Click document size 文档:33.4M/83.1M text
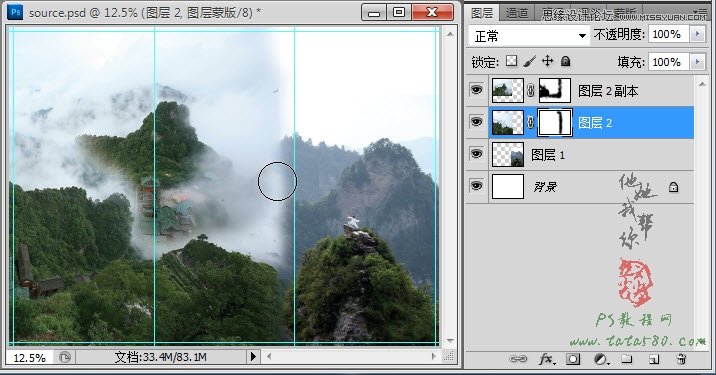This screenshot has width=716, height=375. click(160, 357)
